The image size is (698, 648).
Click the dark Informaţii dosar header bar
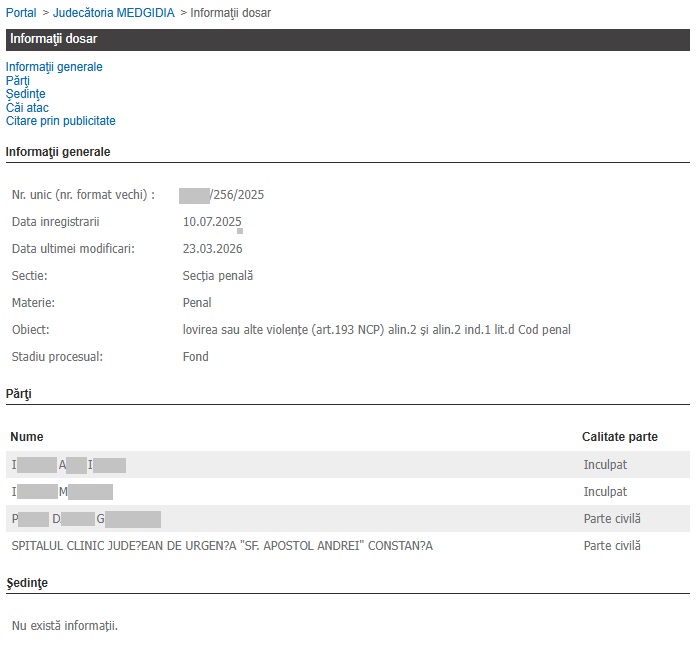pyautogui.click(x=348, y=39)
